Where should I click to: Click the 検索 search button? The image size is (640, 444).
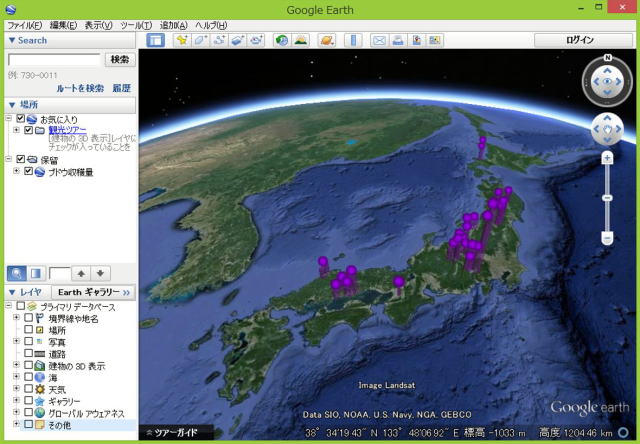(x=120, y=60)
